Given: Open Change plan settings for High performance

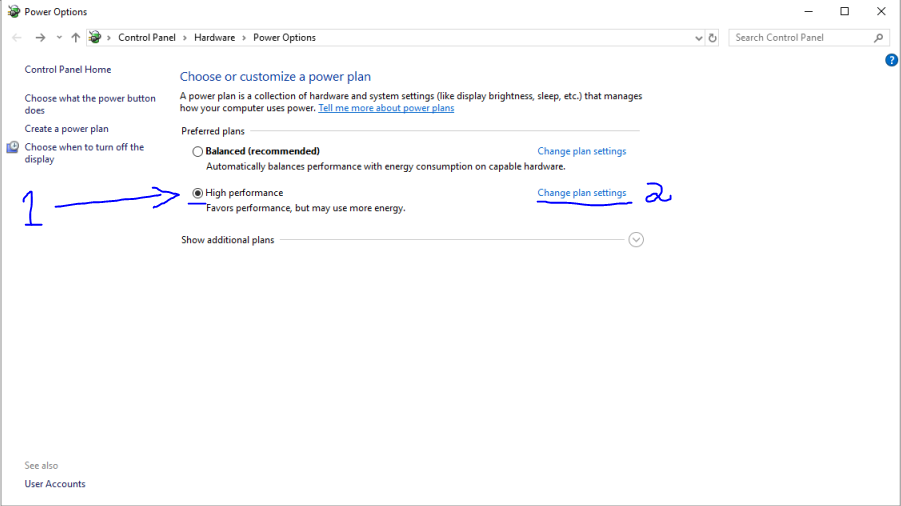Looking at the screenshot, I should 581,193.
